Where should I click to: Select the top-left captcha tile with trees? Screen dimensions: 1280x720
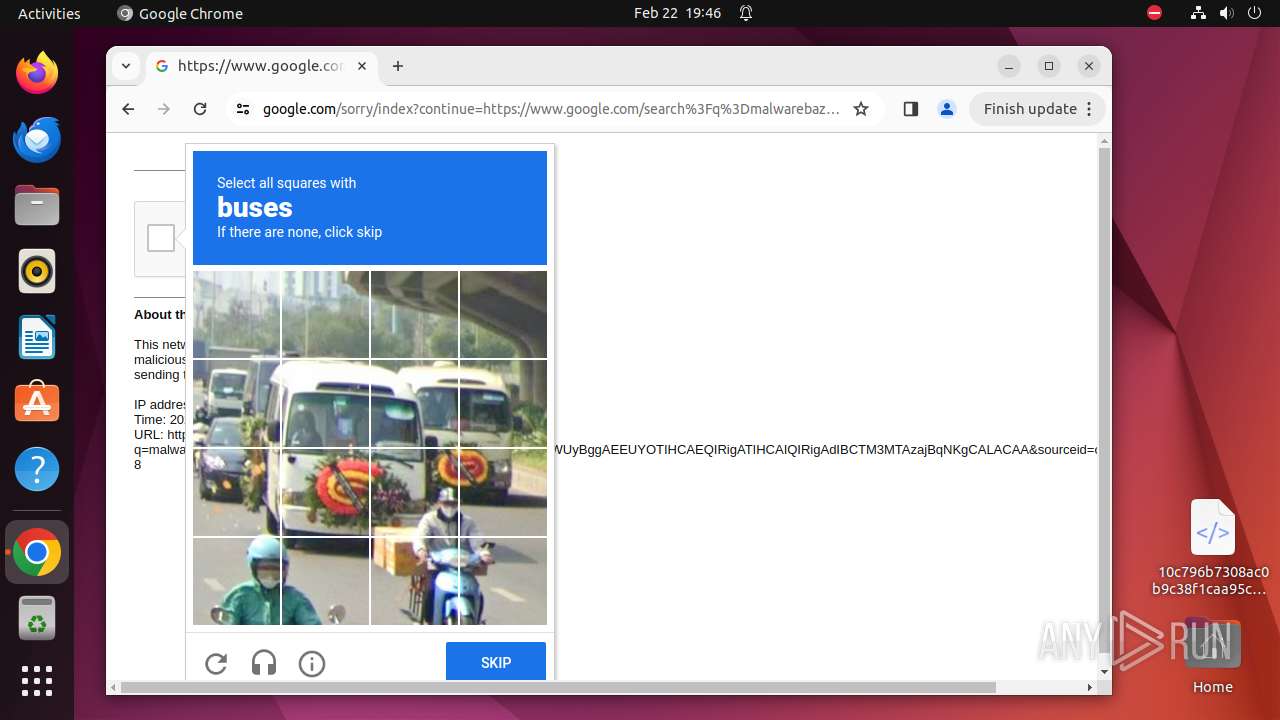[237, 314]
